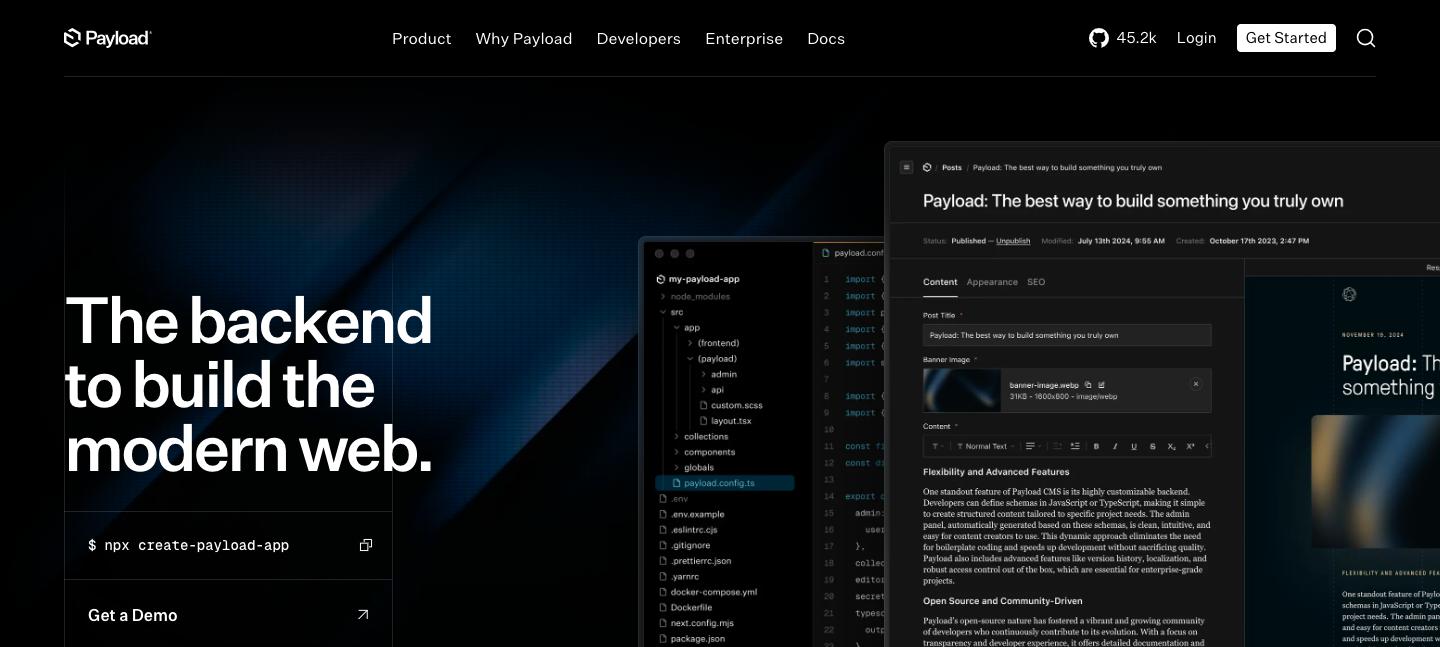Screen dimensions: 1440x647
Task: Open the Normal Text style dropdown
Action: click(x=985, y=446)
